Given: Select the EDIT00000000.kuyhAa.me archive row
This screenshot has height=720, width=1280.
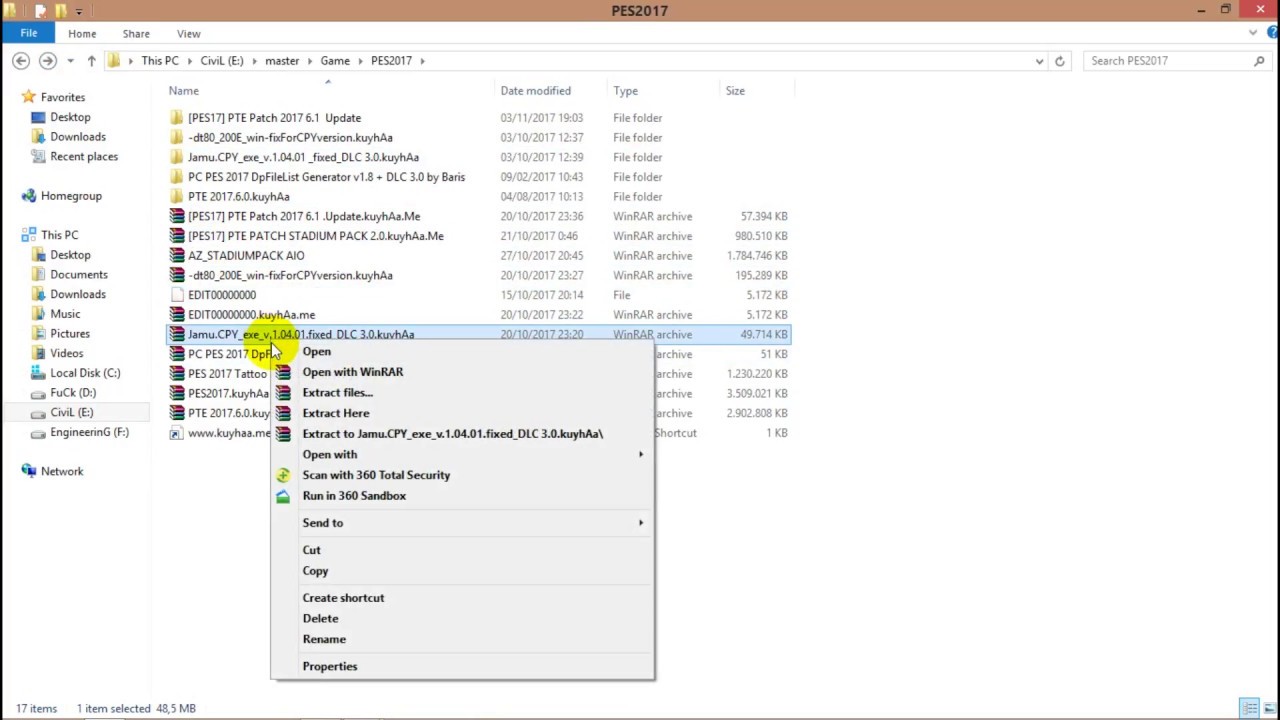Looking at the screenshot, I should point(251,315).
